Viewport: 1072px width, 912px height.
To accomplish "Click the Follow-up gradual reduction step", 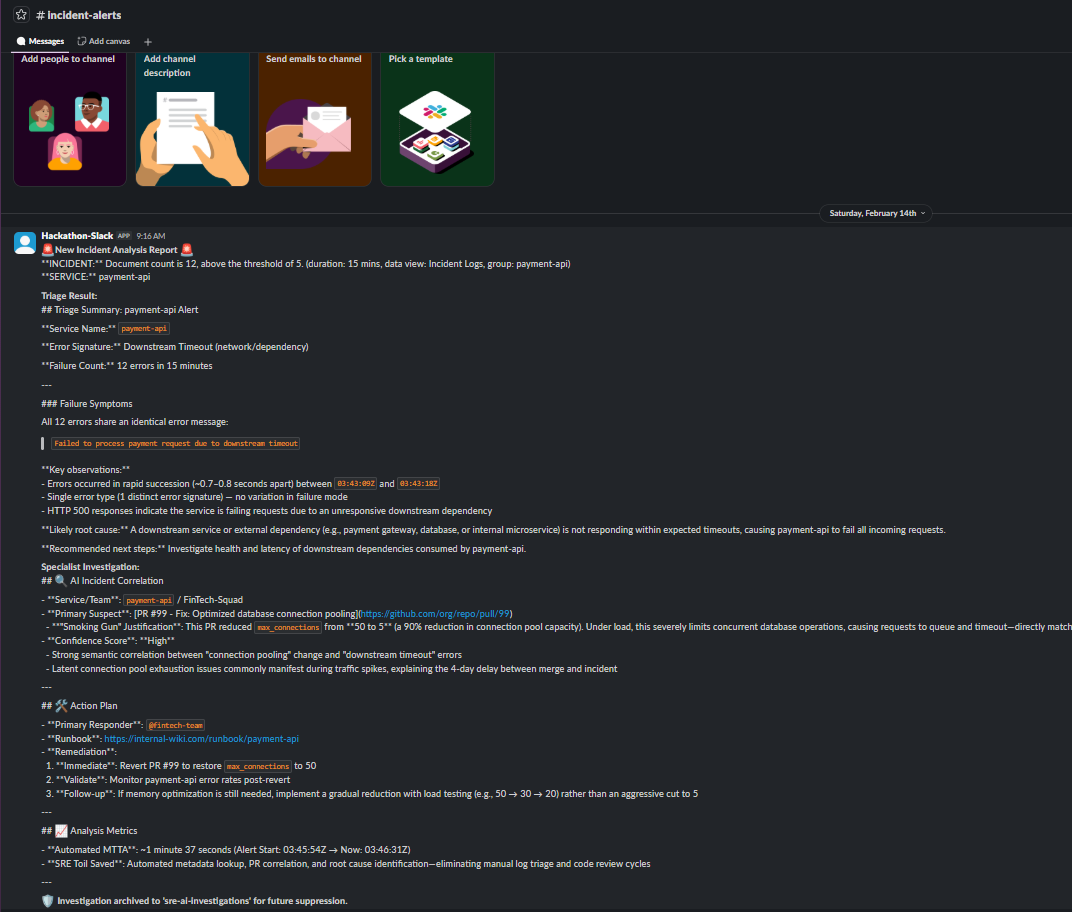I will pos(372,794).
